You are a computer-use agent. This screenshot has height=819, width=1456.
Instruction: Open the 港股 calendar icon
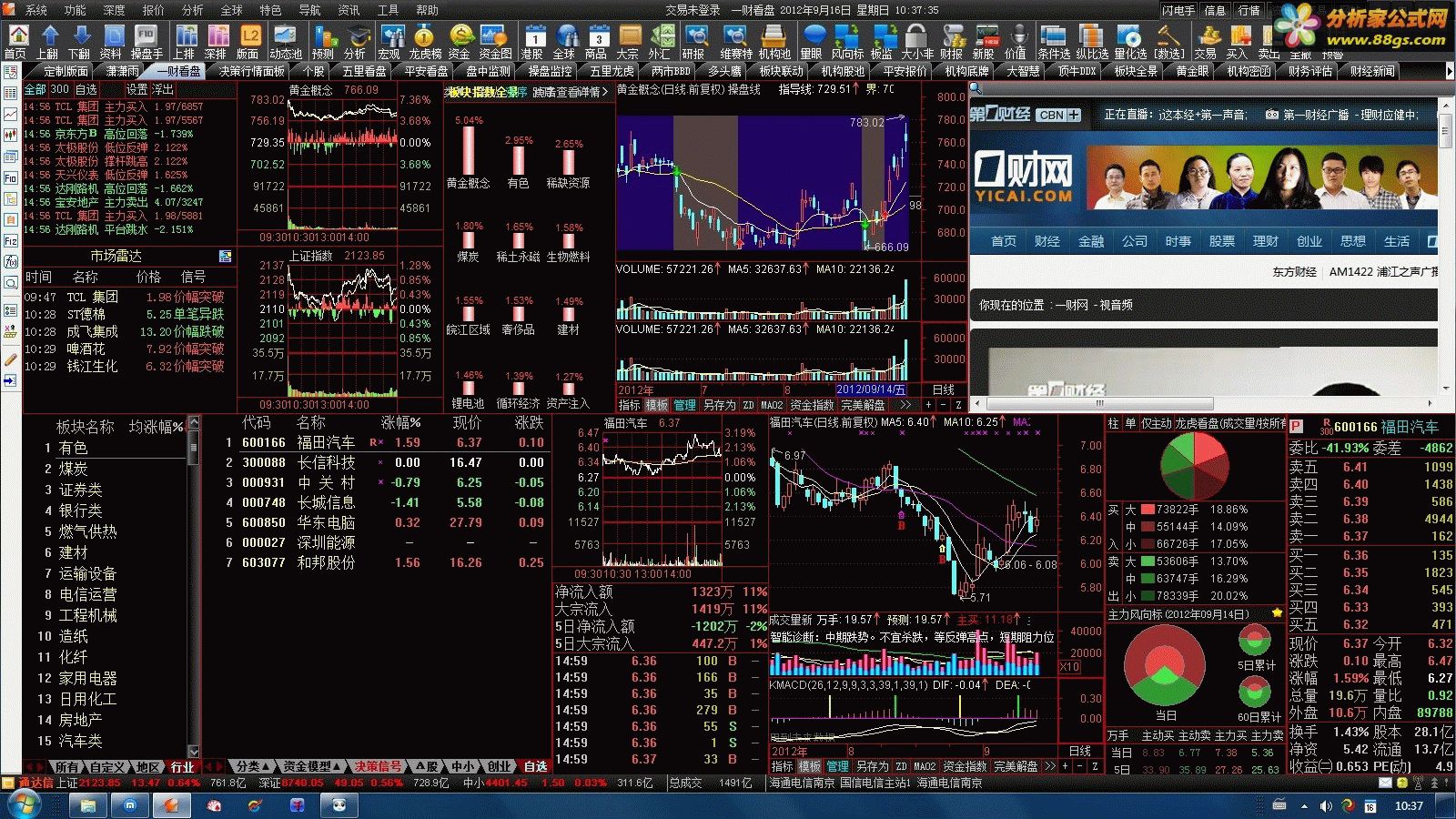[x=533, y=41]
